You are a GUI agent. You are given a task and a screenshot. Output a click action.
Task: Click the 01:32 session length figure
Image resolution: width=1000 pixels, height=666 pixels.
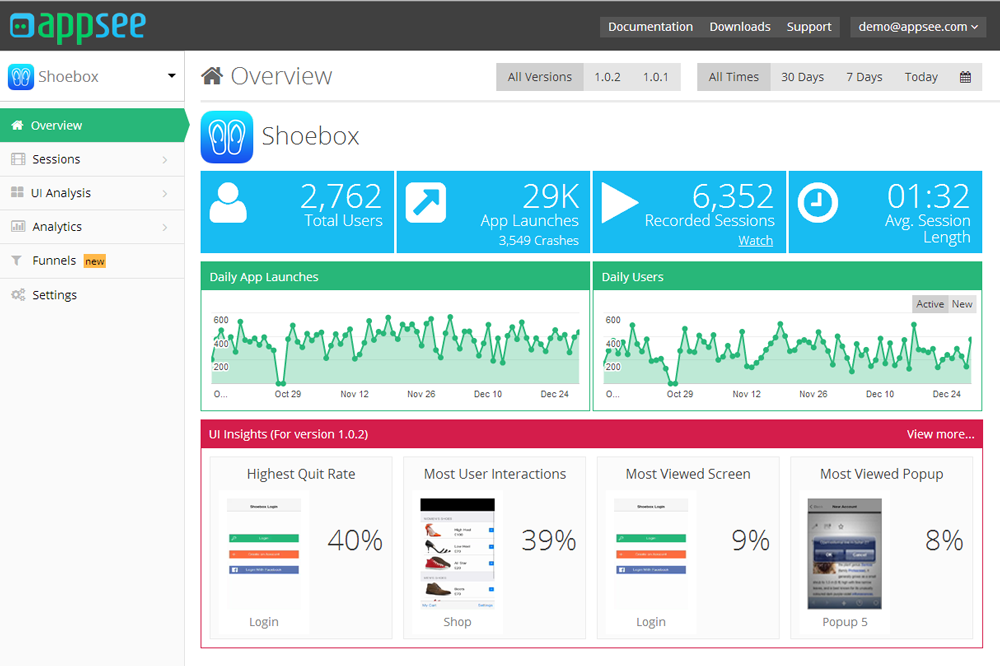(929, 196)
